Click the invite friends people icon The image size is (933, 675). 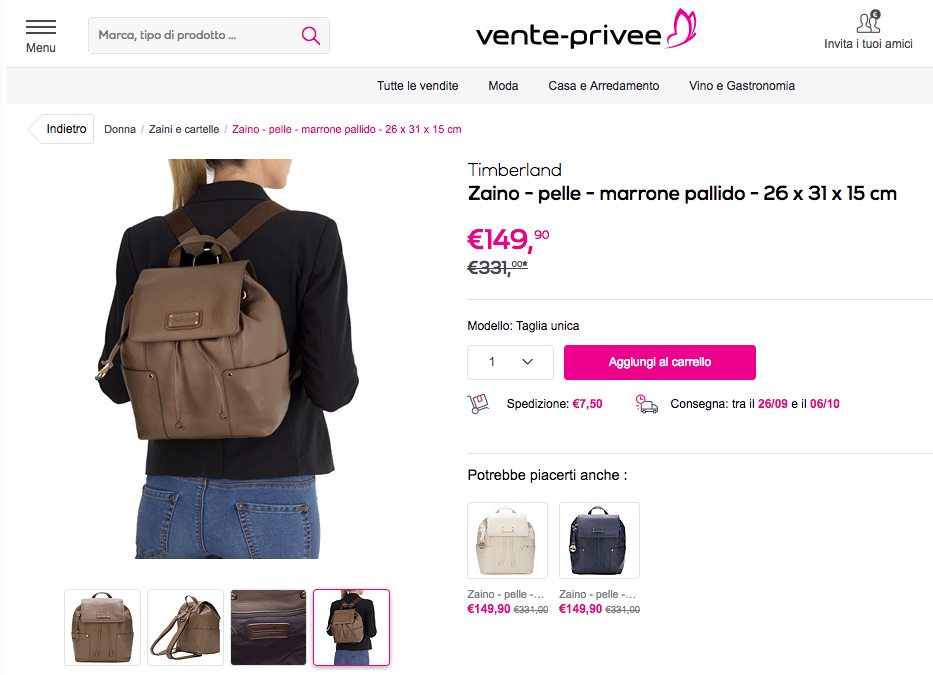(868, 22)
